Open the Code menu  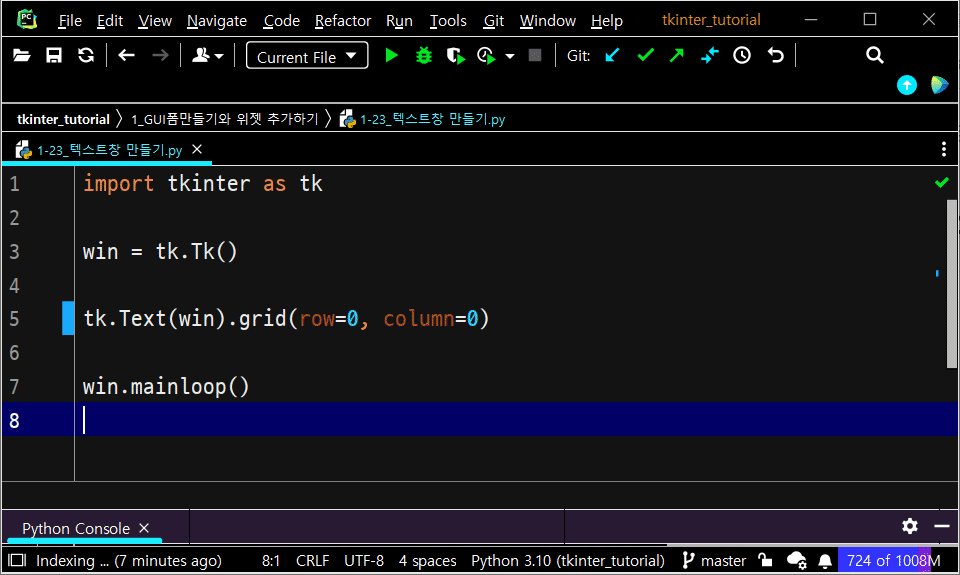point(282,21)
